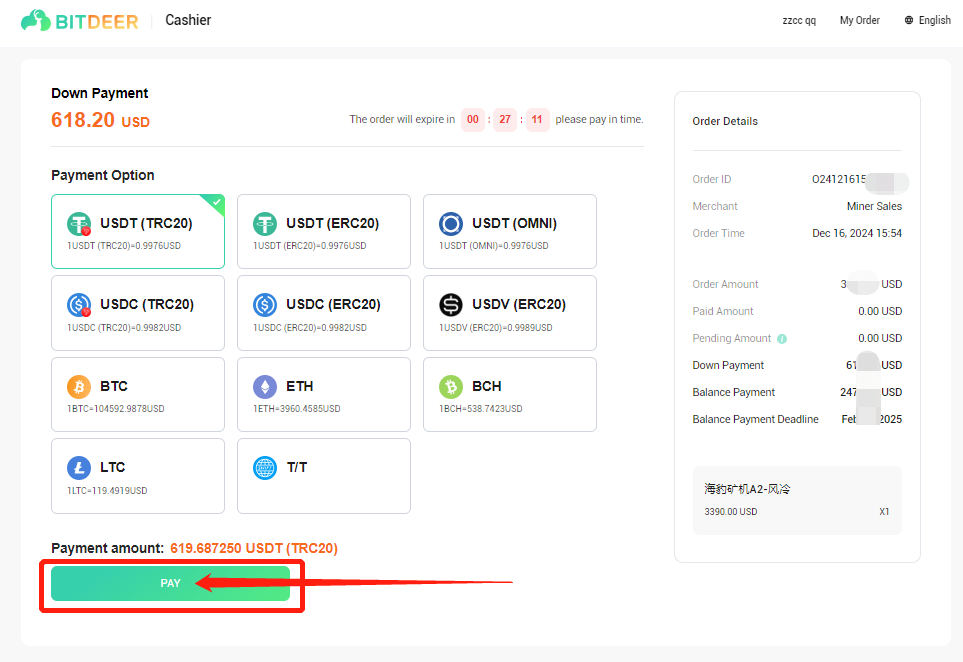This screenshot has height=662, width=963.
Task: Click the orange Bitcoin BTC icon
Action: point(79,386)
